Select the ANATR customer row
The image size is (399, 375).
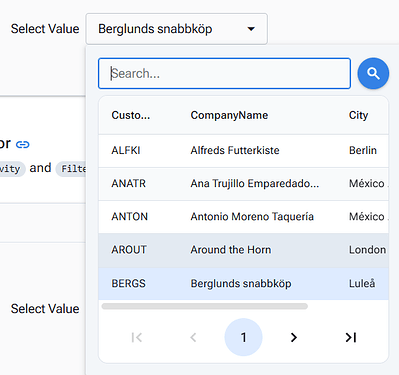(243, 184)
